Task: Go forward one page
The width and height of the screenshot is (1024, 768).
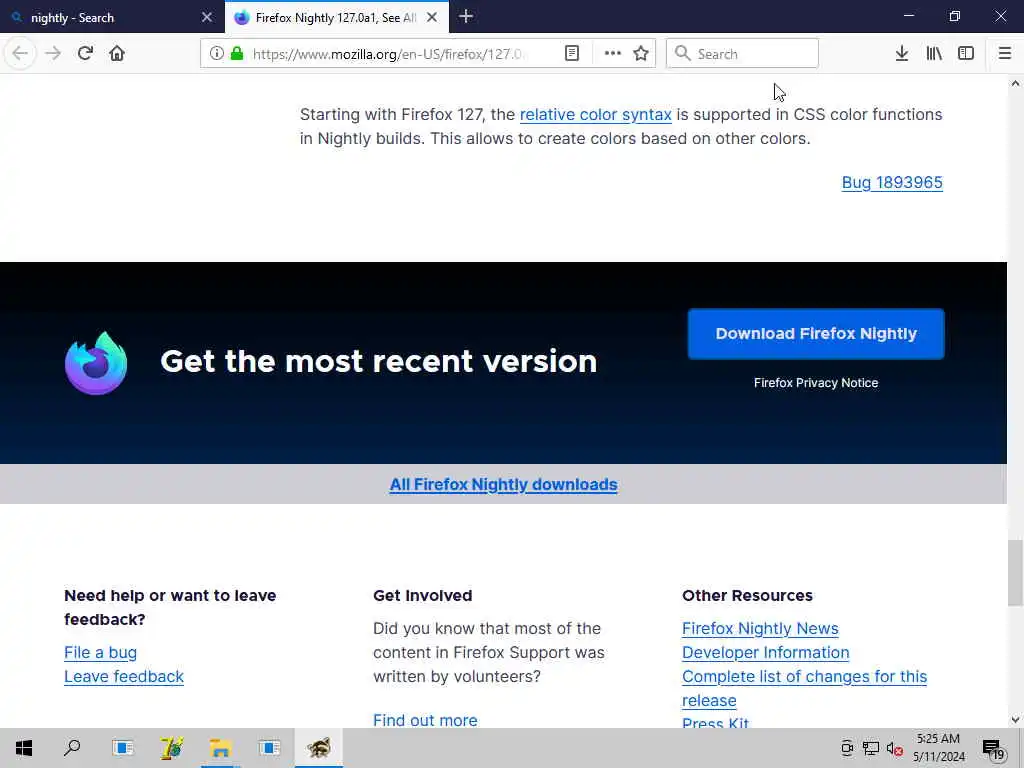Action: [x=53, y=53]
